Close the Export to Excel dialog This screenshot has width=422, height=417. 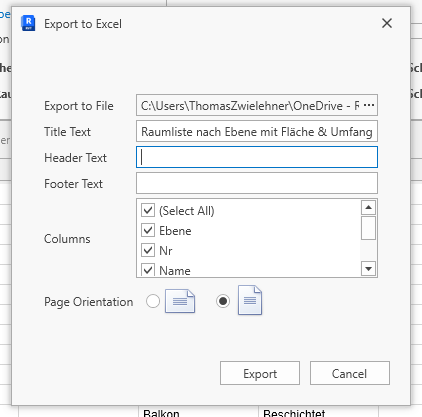tap(387, 23)
